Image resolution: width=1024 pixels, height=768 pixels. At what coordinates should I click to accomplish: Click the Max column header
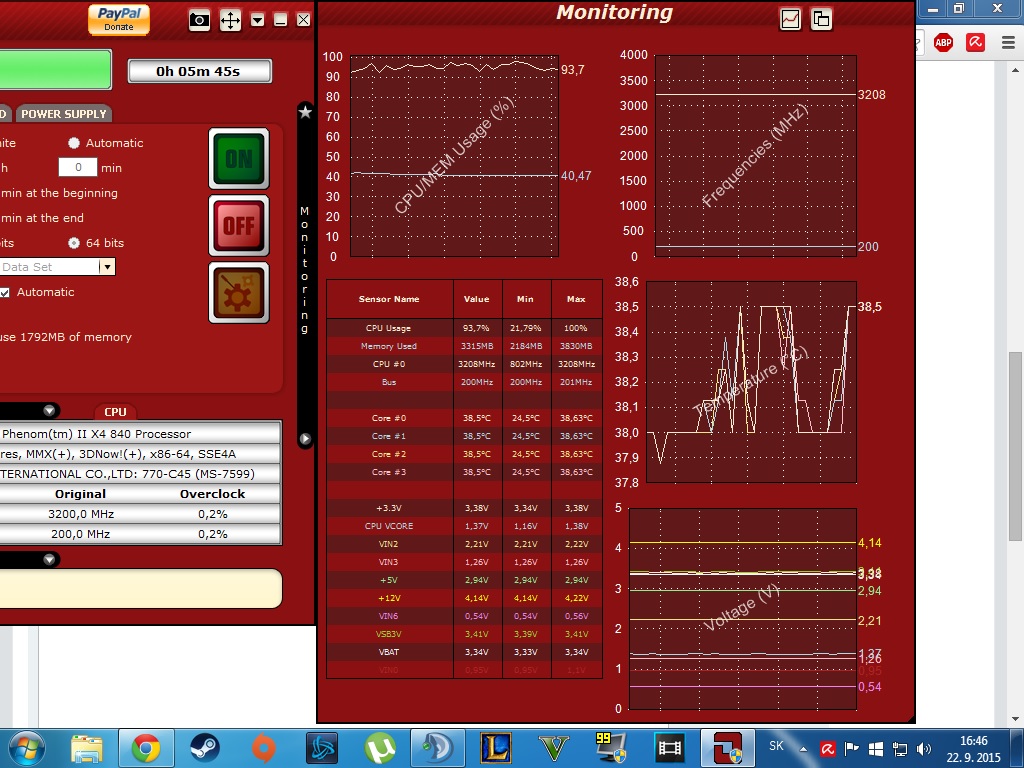tap(576, 299)
